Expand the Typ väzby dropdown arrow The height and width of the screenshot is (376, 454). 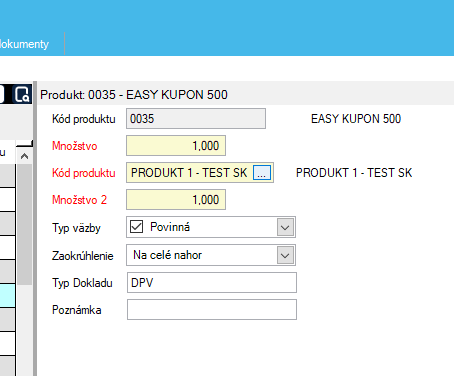pos(285,227)
